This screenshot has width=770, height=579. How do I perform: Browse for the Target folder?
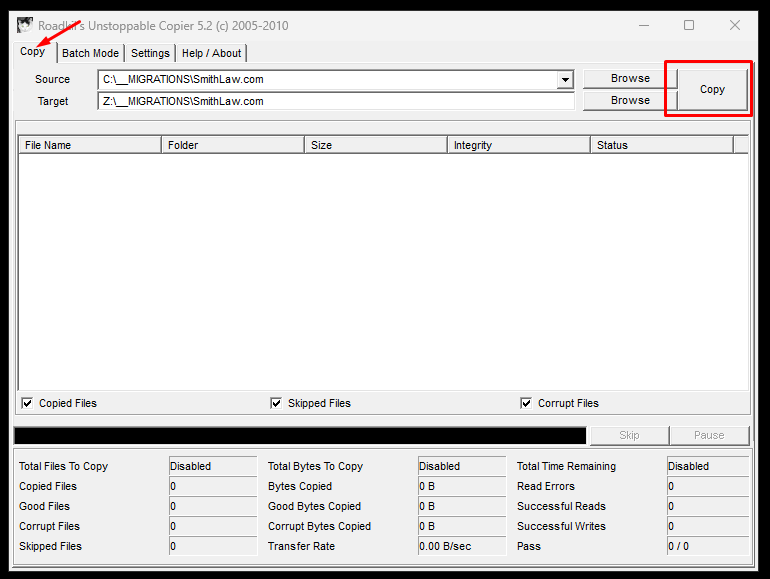click(x=630, y=100)
